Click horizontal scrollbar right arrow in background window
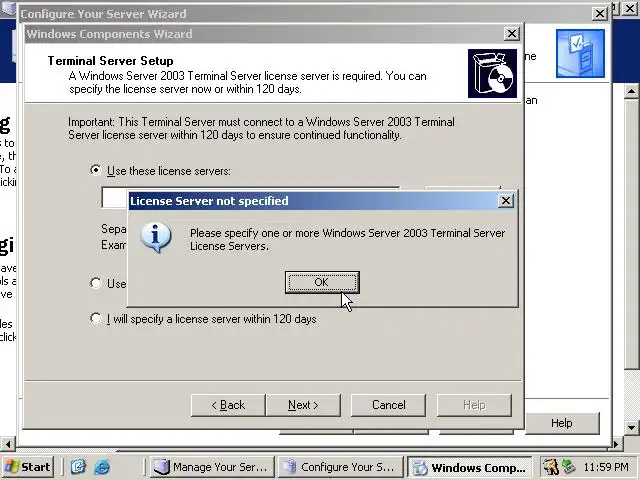 (617, 443)
